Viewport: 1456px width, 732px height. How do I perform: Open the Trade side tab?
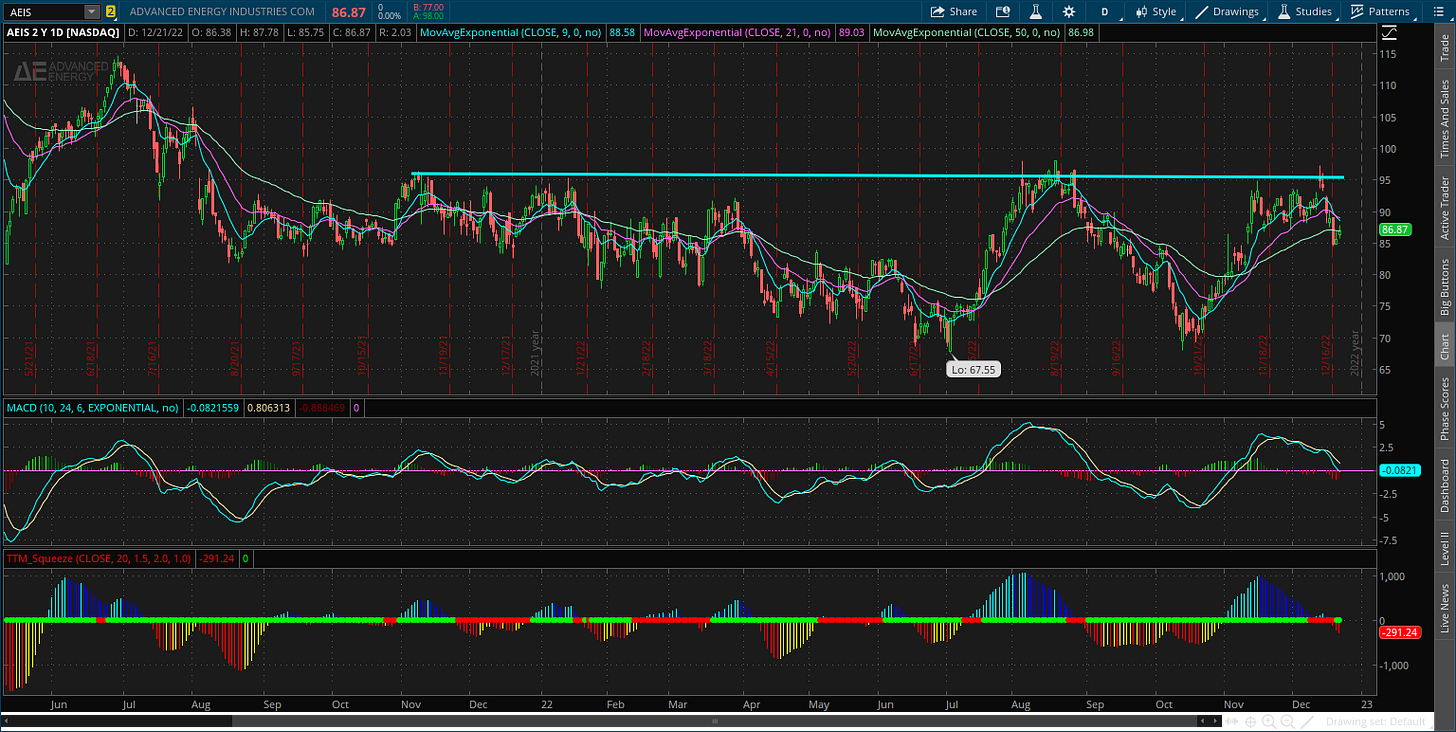pyautogui.click(x=1444, y=48)
